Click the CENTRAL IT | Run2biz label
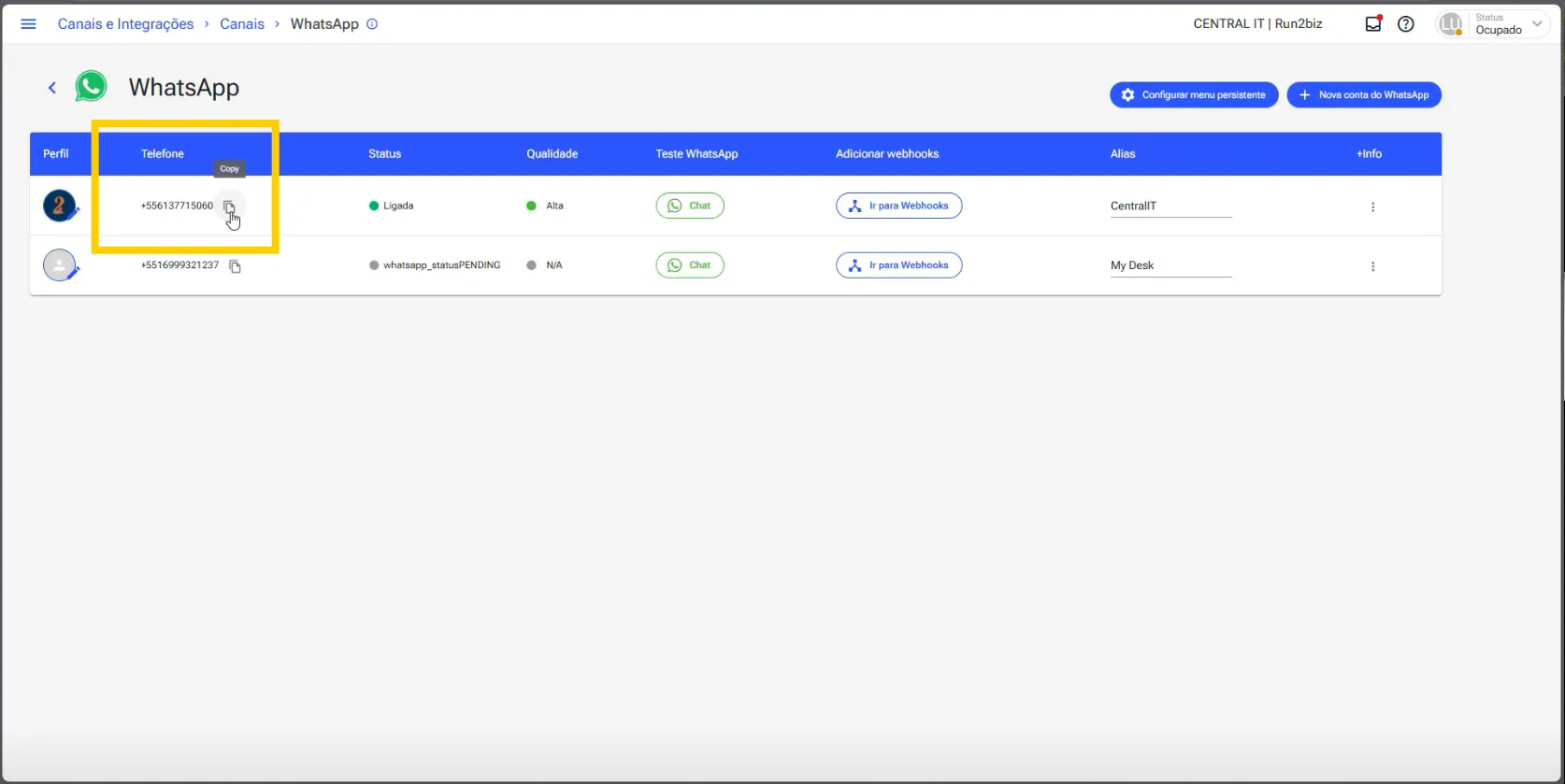Screen dimensions: 1565x784 1257,24
